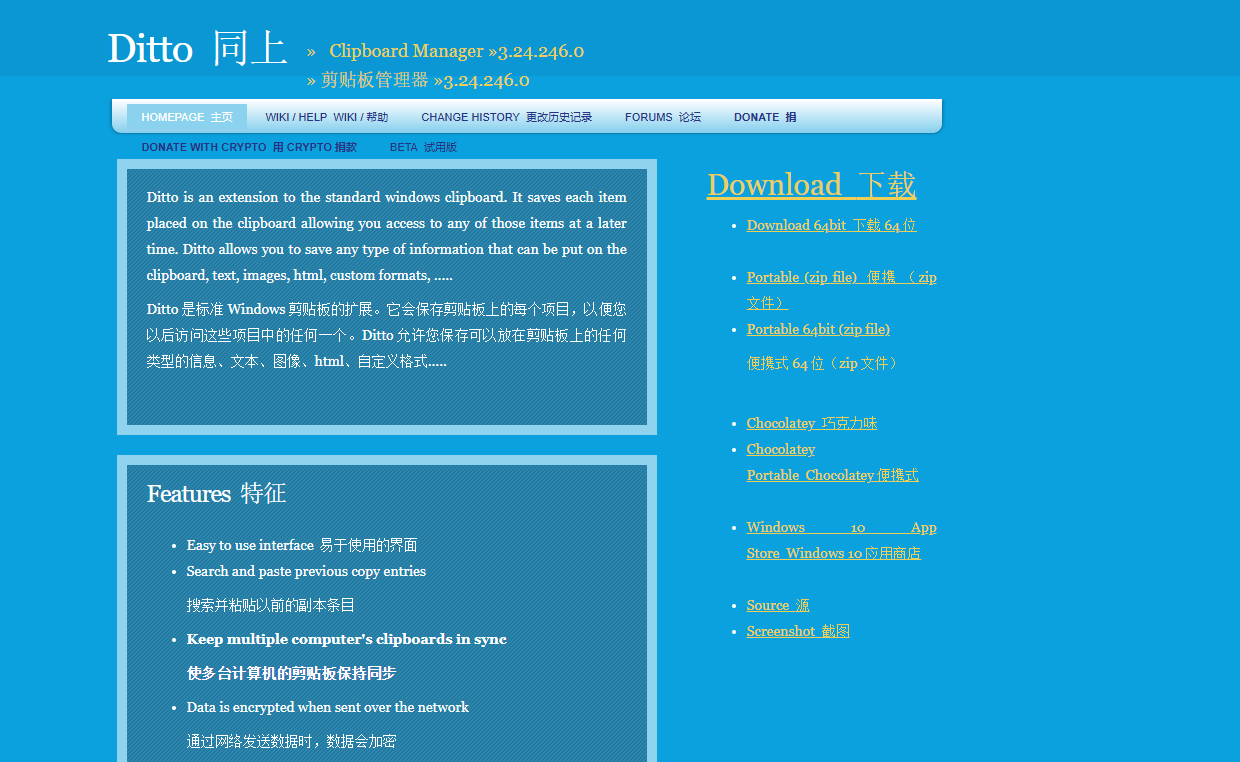1240x762 pixels.
Task: Click the Ditto site title
Action: 198,48
